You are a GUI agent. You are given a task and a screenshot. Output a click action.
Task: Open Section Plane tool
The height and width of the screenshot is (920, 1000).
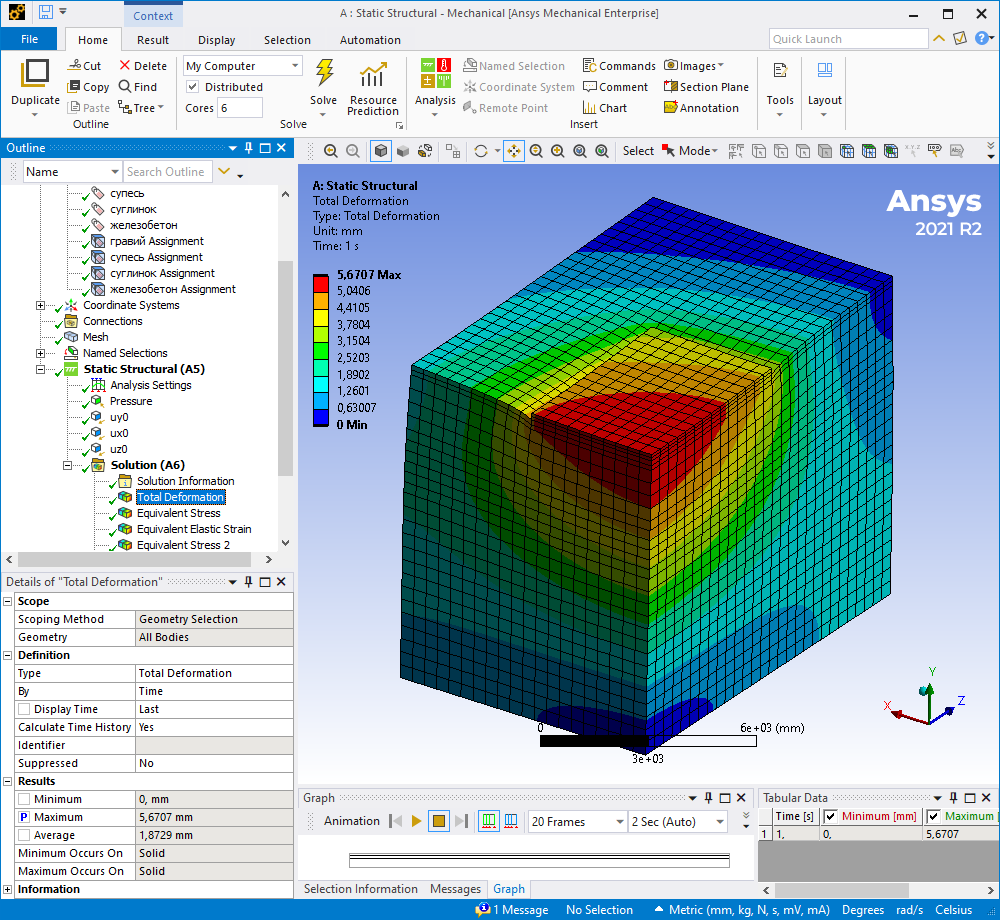click(x=706, y=87)
